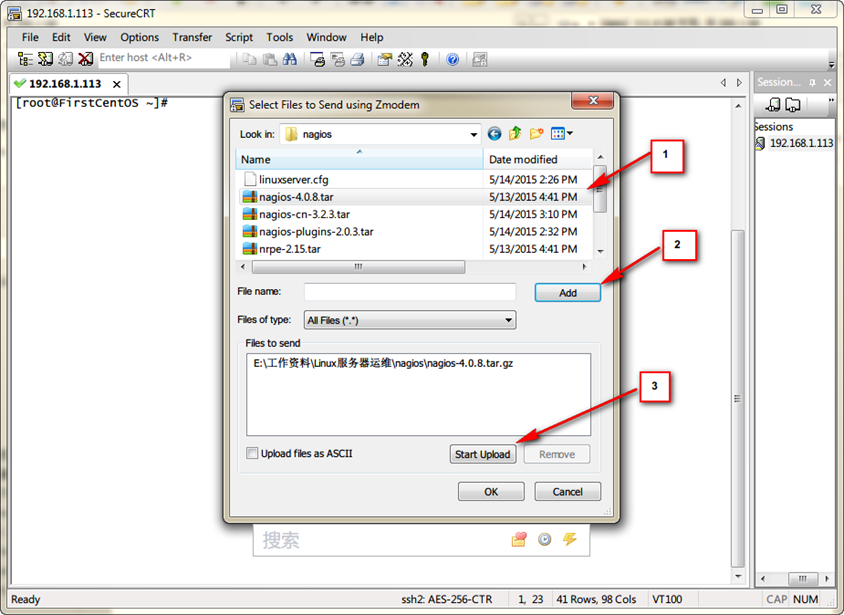
Task: Click the Add button
Action: click(568, 293)
